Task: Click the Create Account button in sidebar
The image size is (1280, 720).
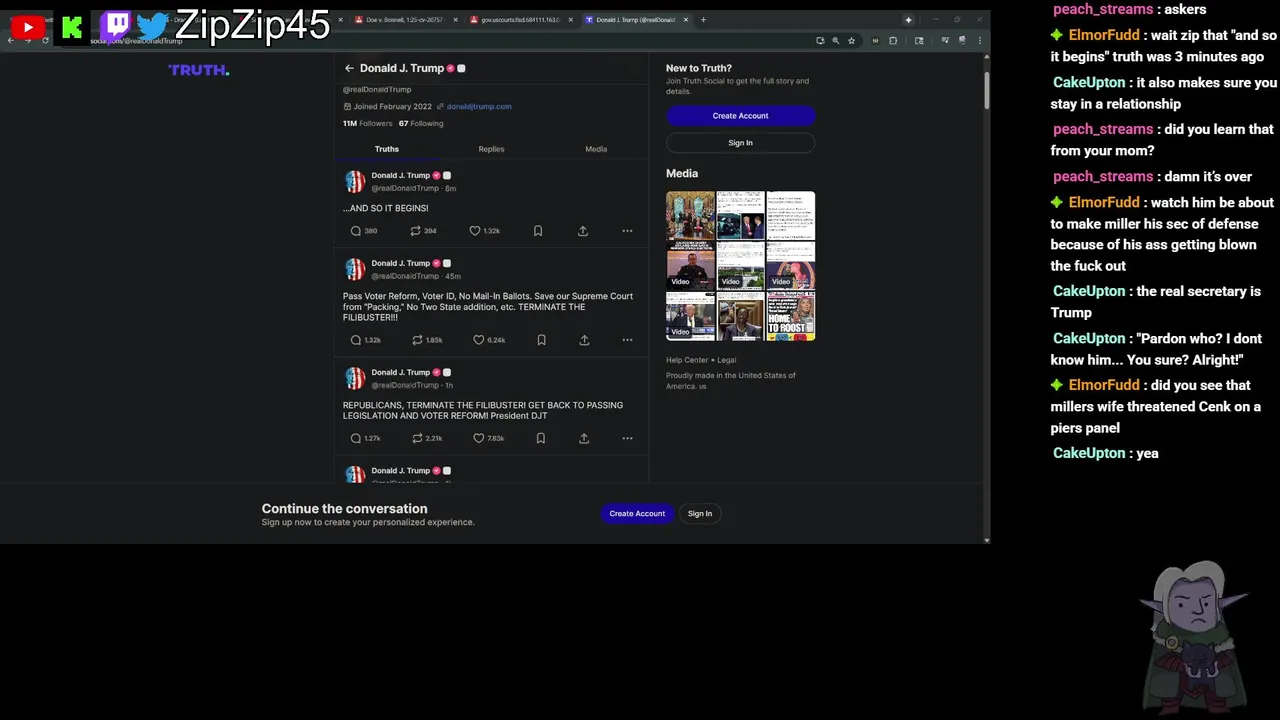Action: pos(740,116)
